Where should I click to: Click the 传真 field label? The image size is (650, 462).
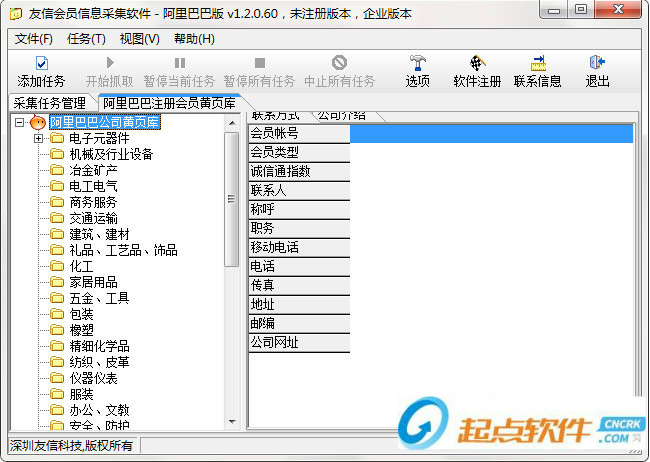(x=299, y=286)
